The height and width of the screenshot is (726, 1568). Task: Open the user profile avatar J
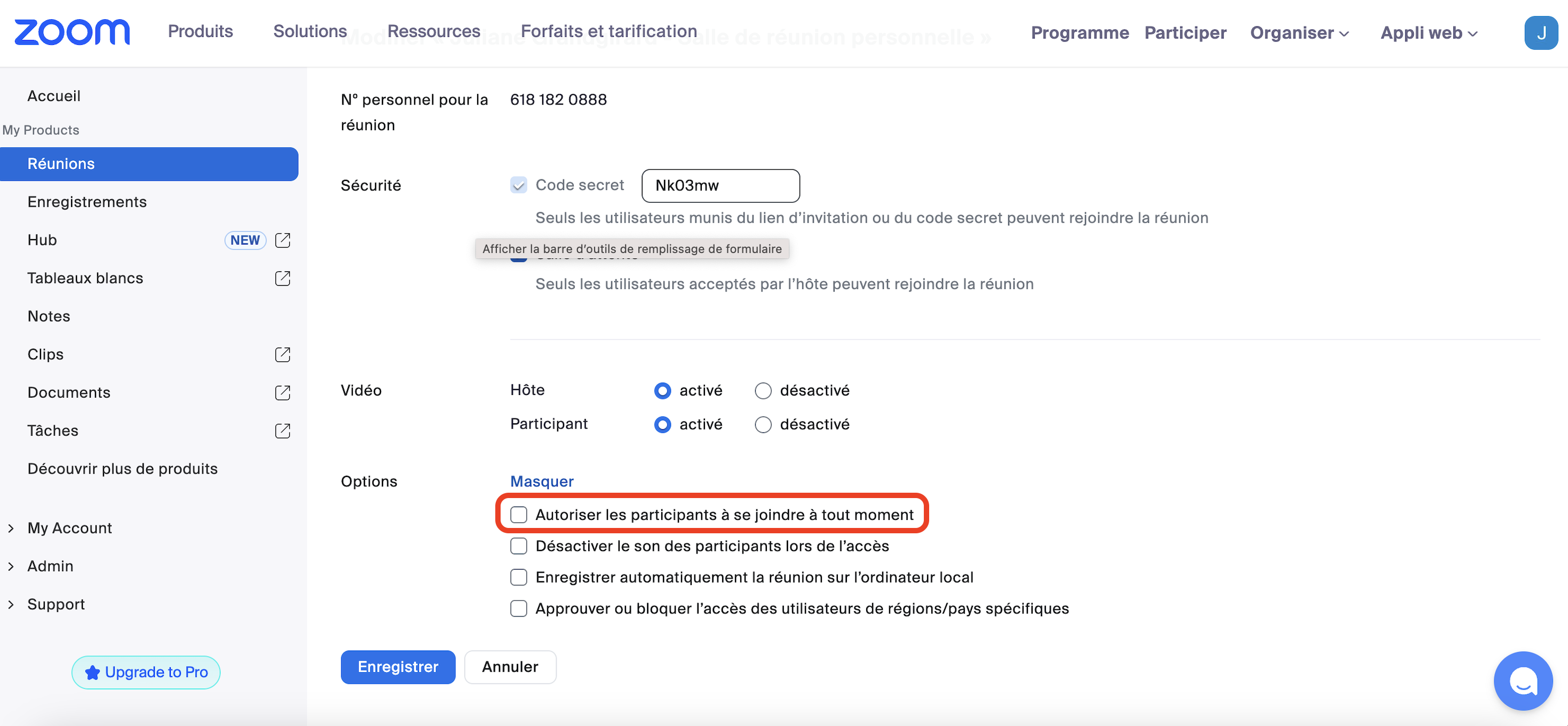click(1541, 32)
